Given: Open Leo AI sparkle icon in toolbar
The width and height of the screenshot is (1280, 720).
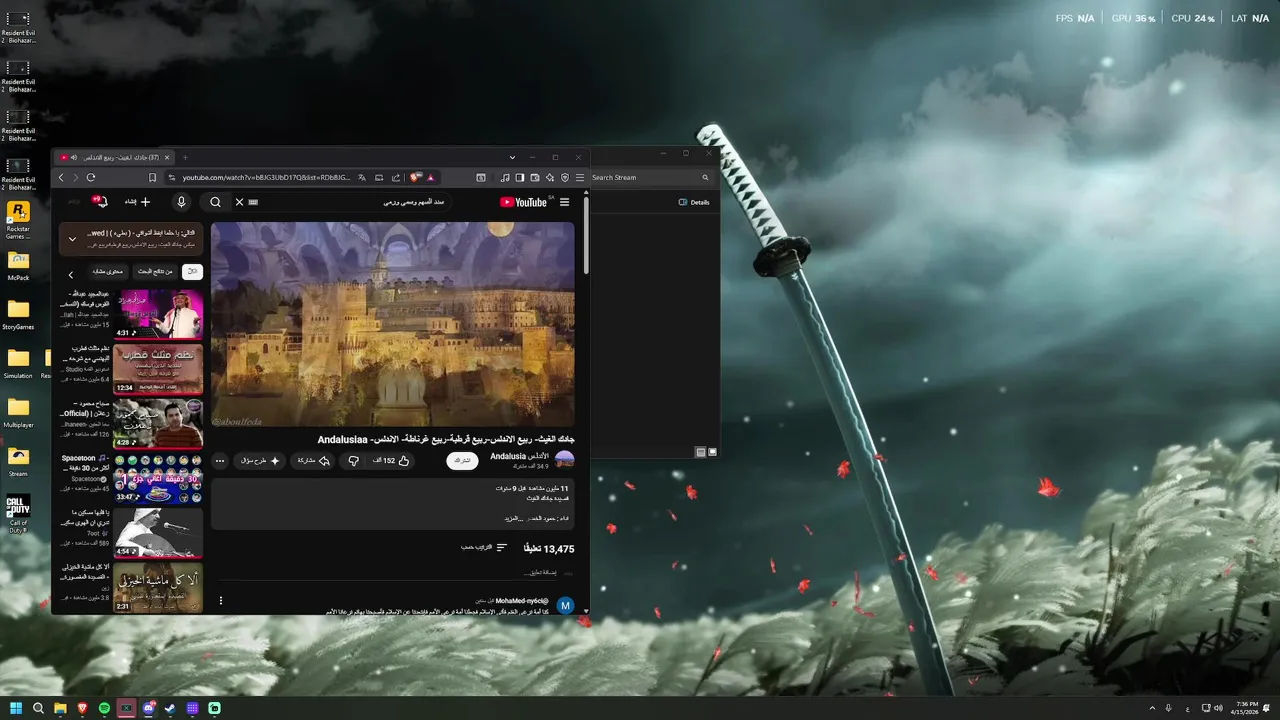Looking at the screenshot, I should 550,177.
